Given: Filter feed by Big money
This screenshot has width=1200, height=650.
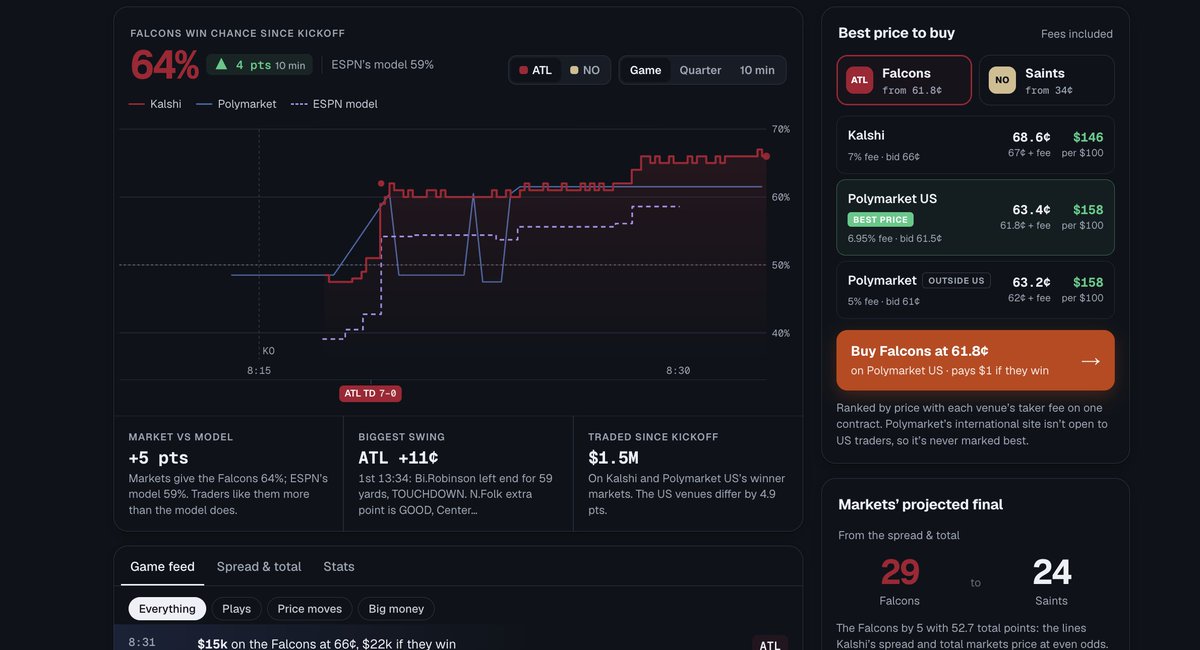Looking at the screenshot, I should point(396,609).
